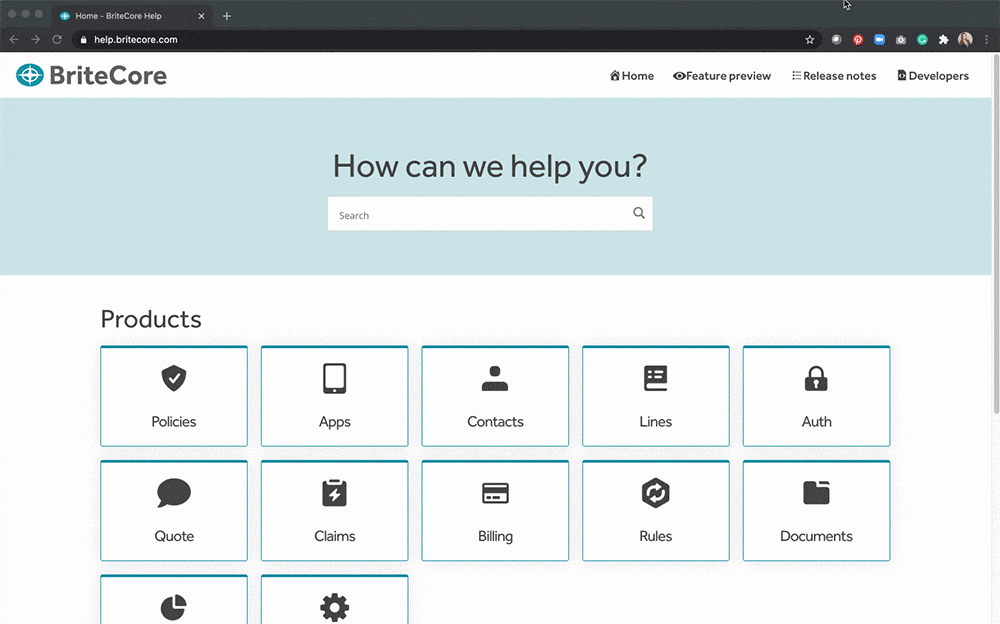The image size is (1000, 624).
Task: Click the browser back arrow
Action: pyautogui.click(x=14, y=40)
